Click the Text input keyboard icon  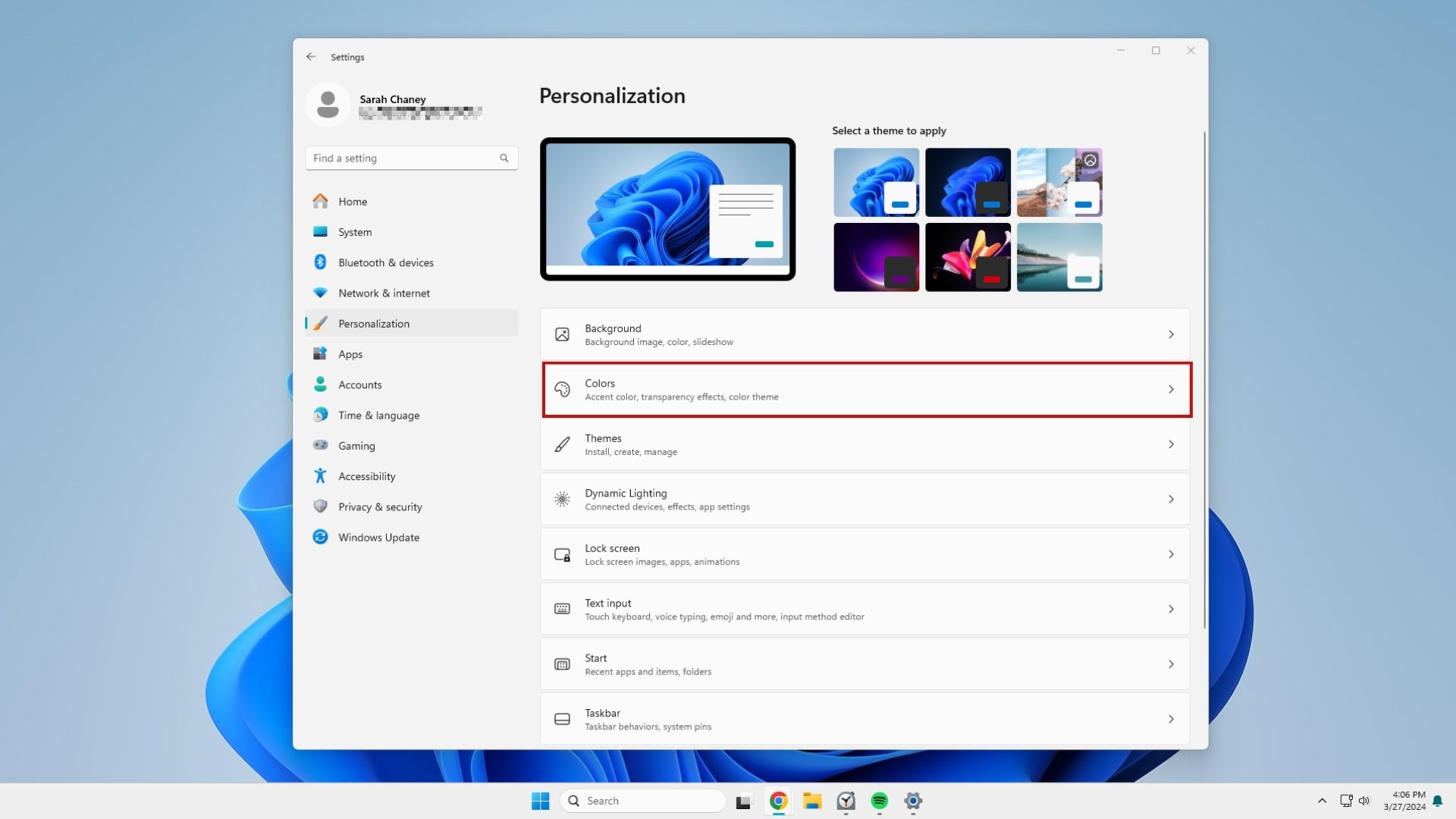(x=562, y=609)
